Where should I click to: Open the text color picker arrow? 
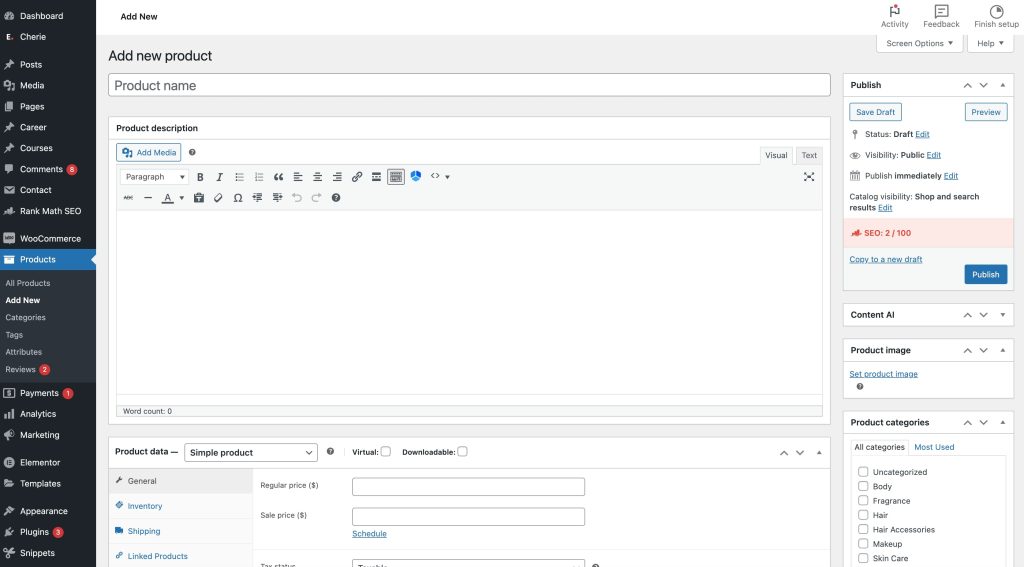click(181, 198)
